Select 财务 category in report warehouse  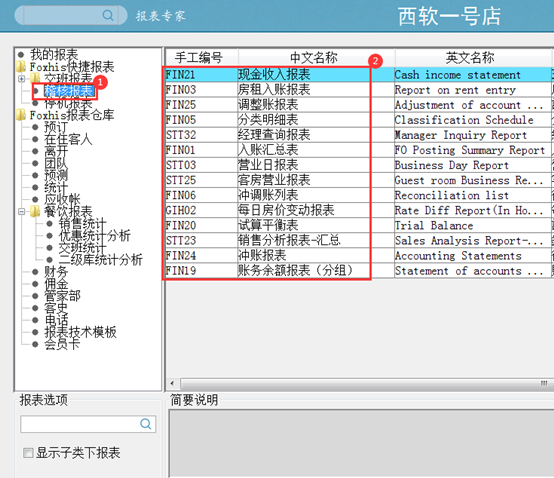point(56,271)
